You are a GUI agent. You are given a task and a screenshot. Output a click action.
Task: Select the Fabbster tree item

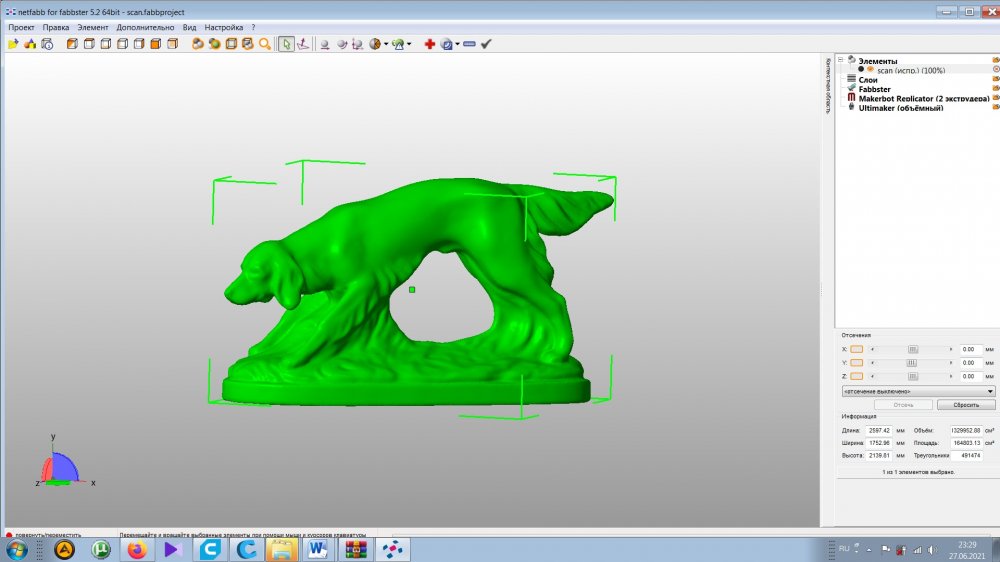coord(874,89)
